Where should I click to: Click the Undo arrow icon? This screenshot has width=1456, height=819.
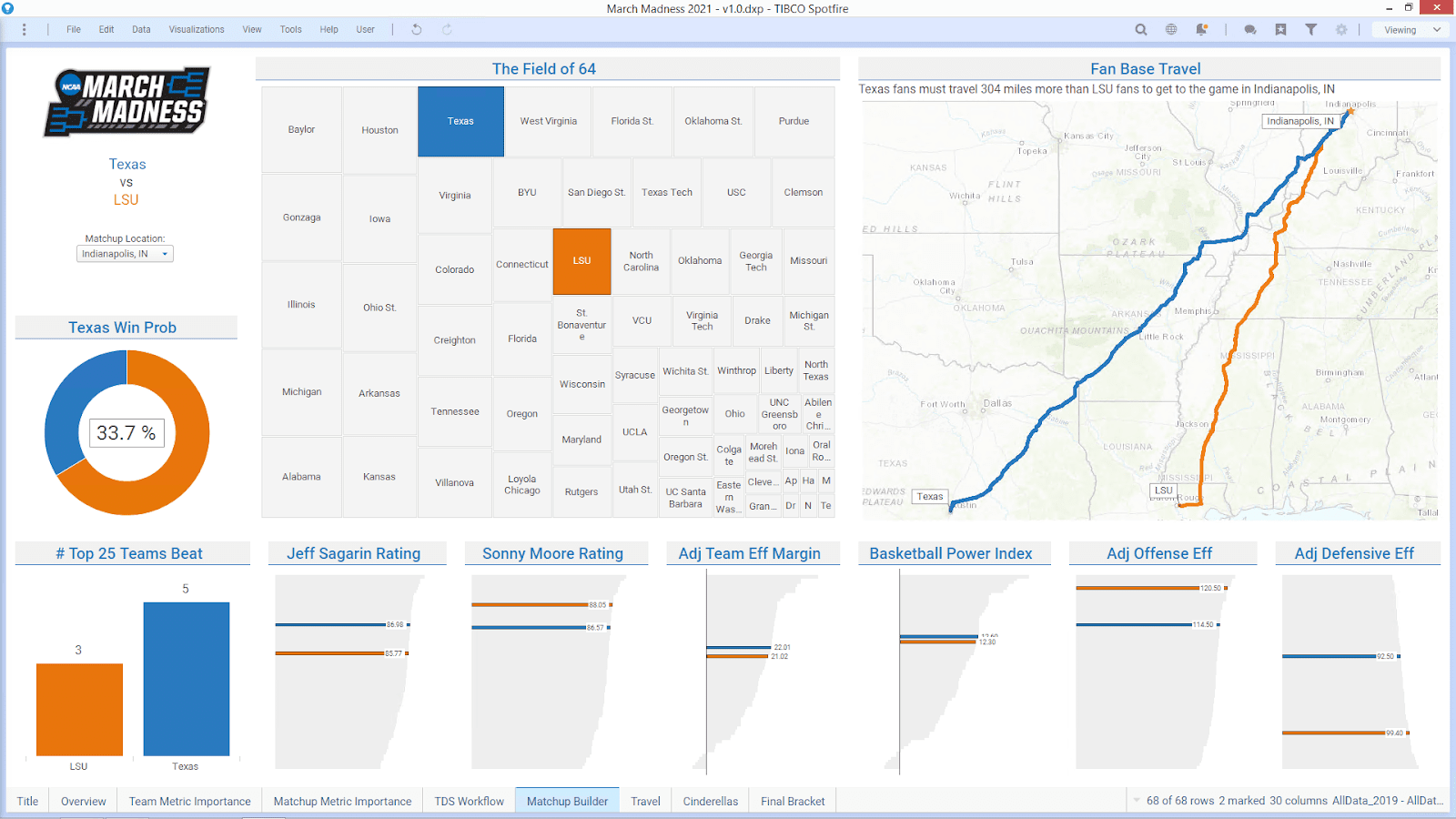pyautogui.click(x=417, y=29)
